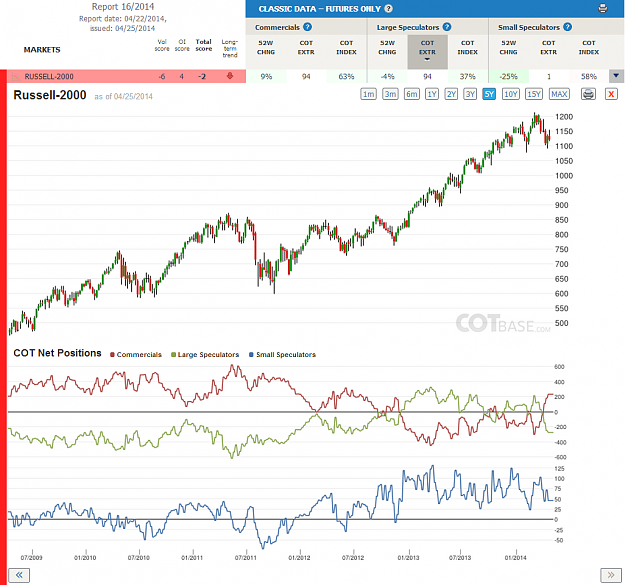625x585 pixels.
Task: Toggle Large Speculators series in legend
Action: click(205, 355)
